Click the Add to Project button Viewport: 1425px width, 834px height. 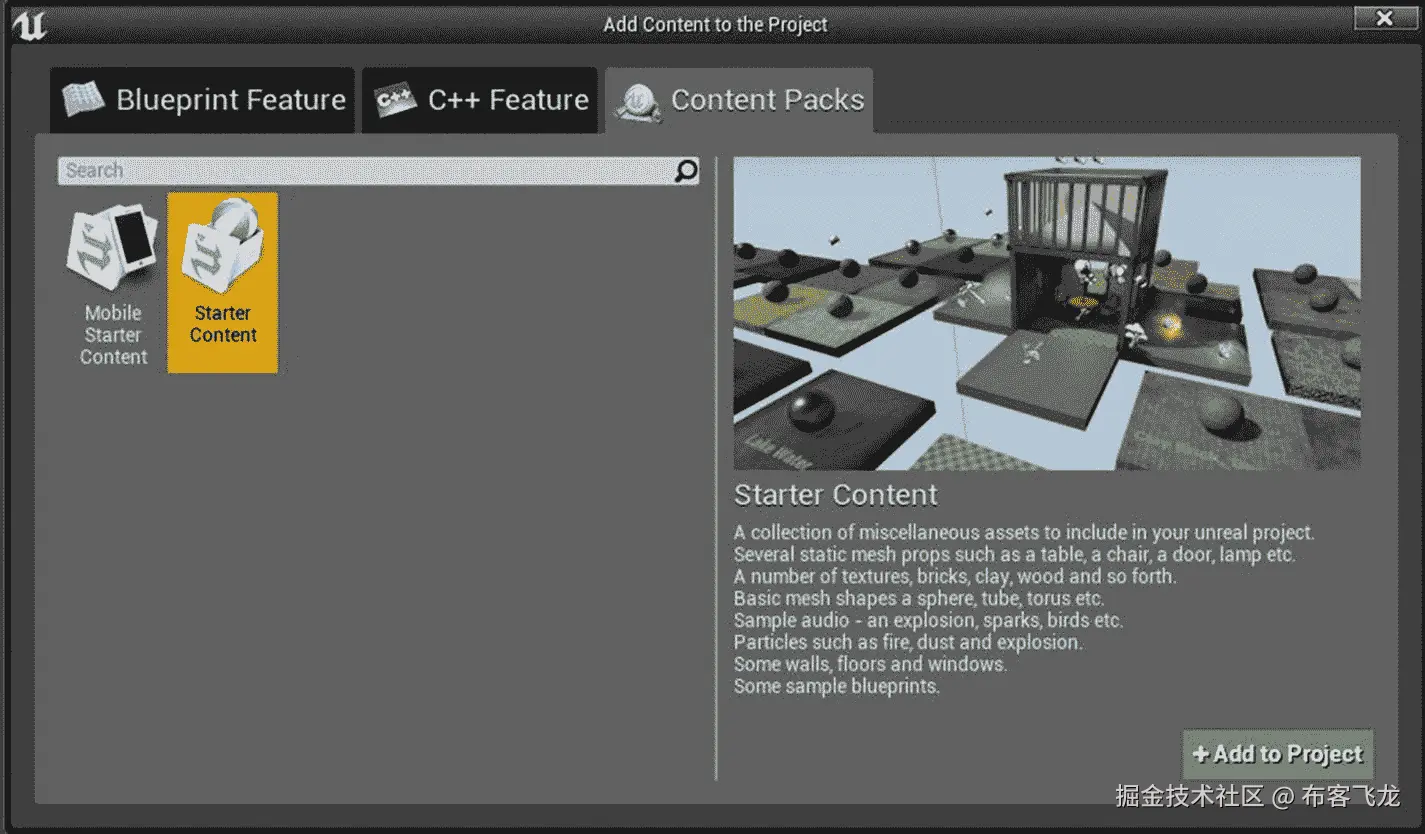point(1278,756)
